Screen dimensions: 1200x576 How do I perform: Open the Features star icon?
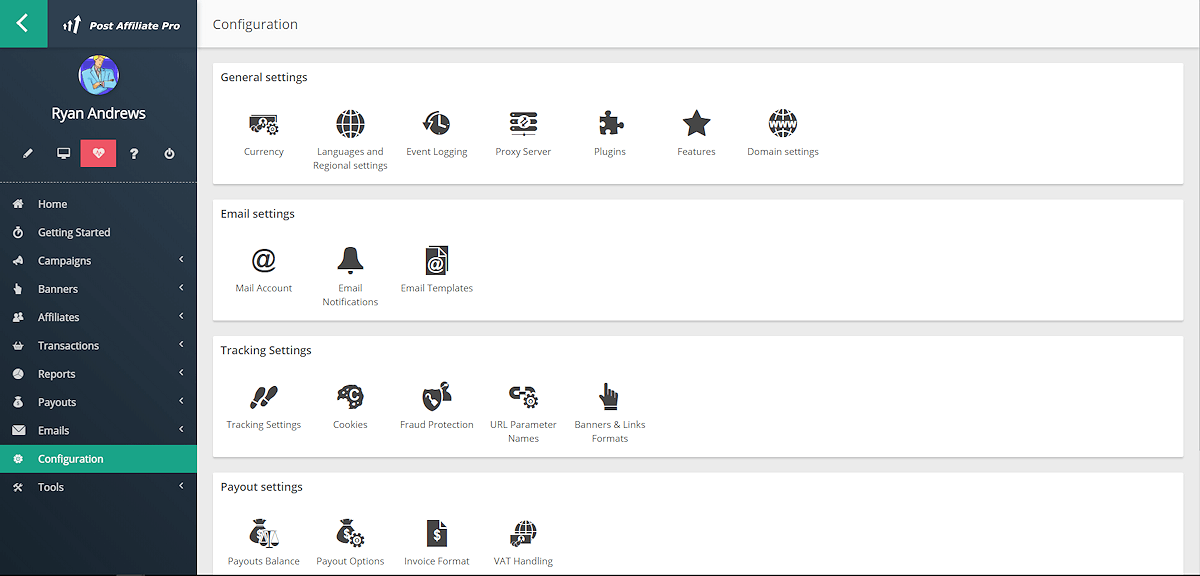click(x=696, y=124)
